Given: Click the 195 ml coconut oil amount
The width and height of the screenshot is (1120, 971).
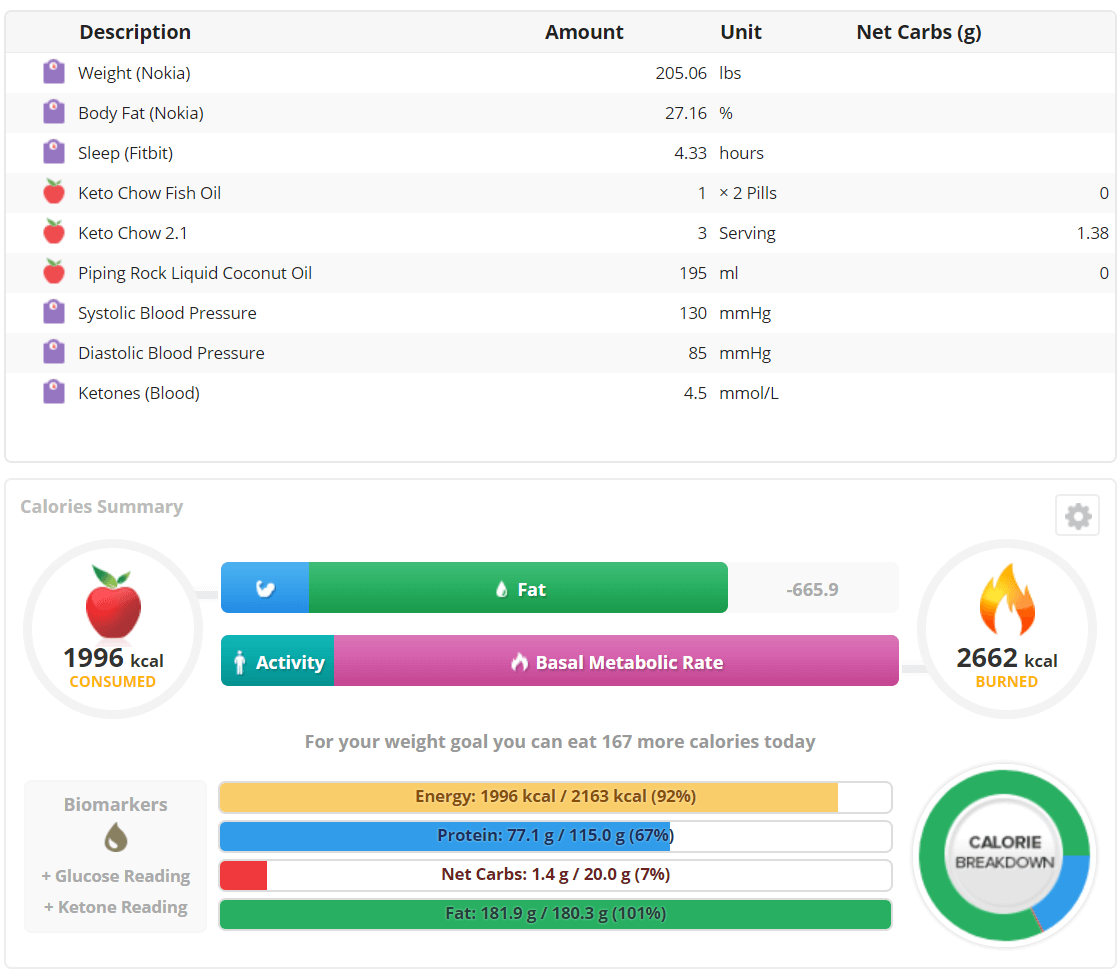Looking at the screenshot, I should (693, 273).
